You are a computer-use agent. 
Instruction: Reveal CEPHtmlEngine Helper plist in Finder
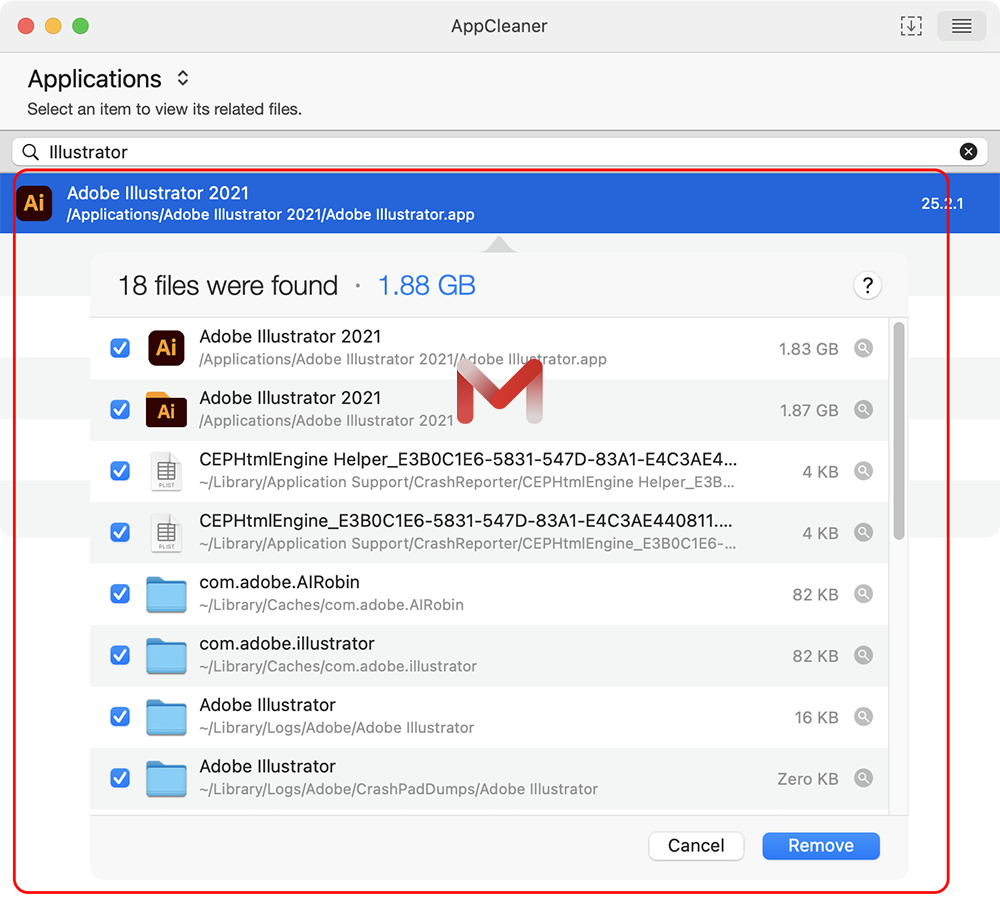pyautogui.click(x=863, y=471)
